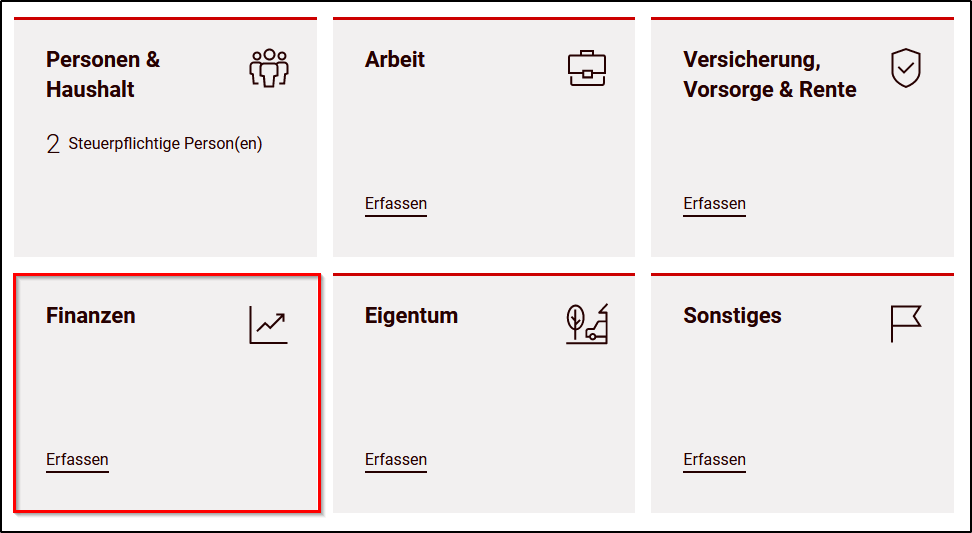The height and width of the screenshot is (533, 972).
Task: Open the Arbeit tile heading
Action: 395,59
